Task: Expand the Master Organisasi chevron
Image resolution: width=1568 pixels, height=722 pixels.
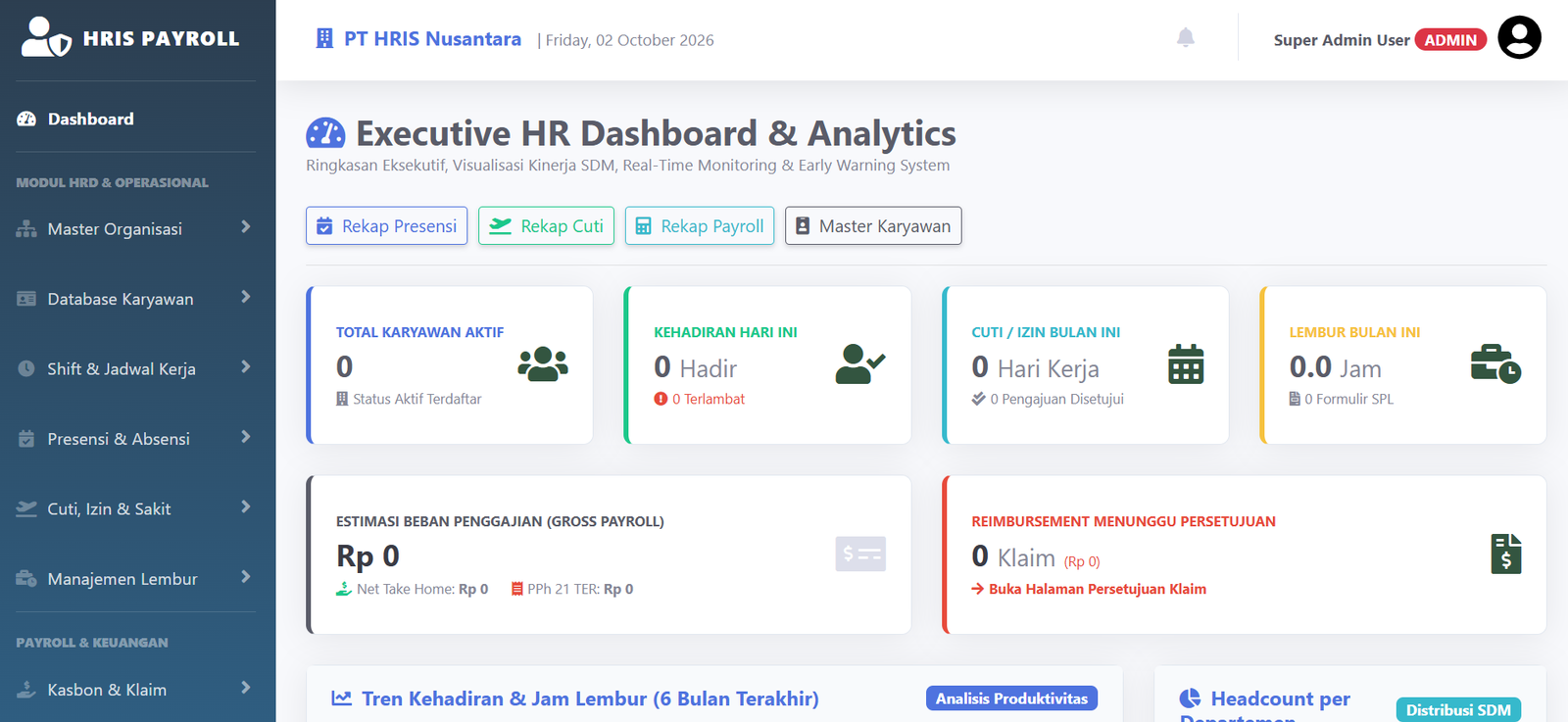Action: [246, 227]
